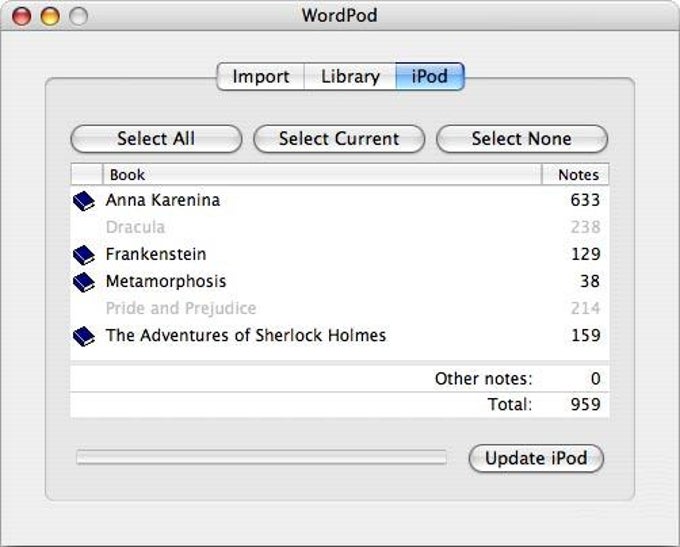Click the 38 notes count
The image size is (680, 547).
point(590,281)
